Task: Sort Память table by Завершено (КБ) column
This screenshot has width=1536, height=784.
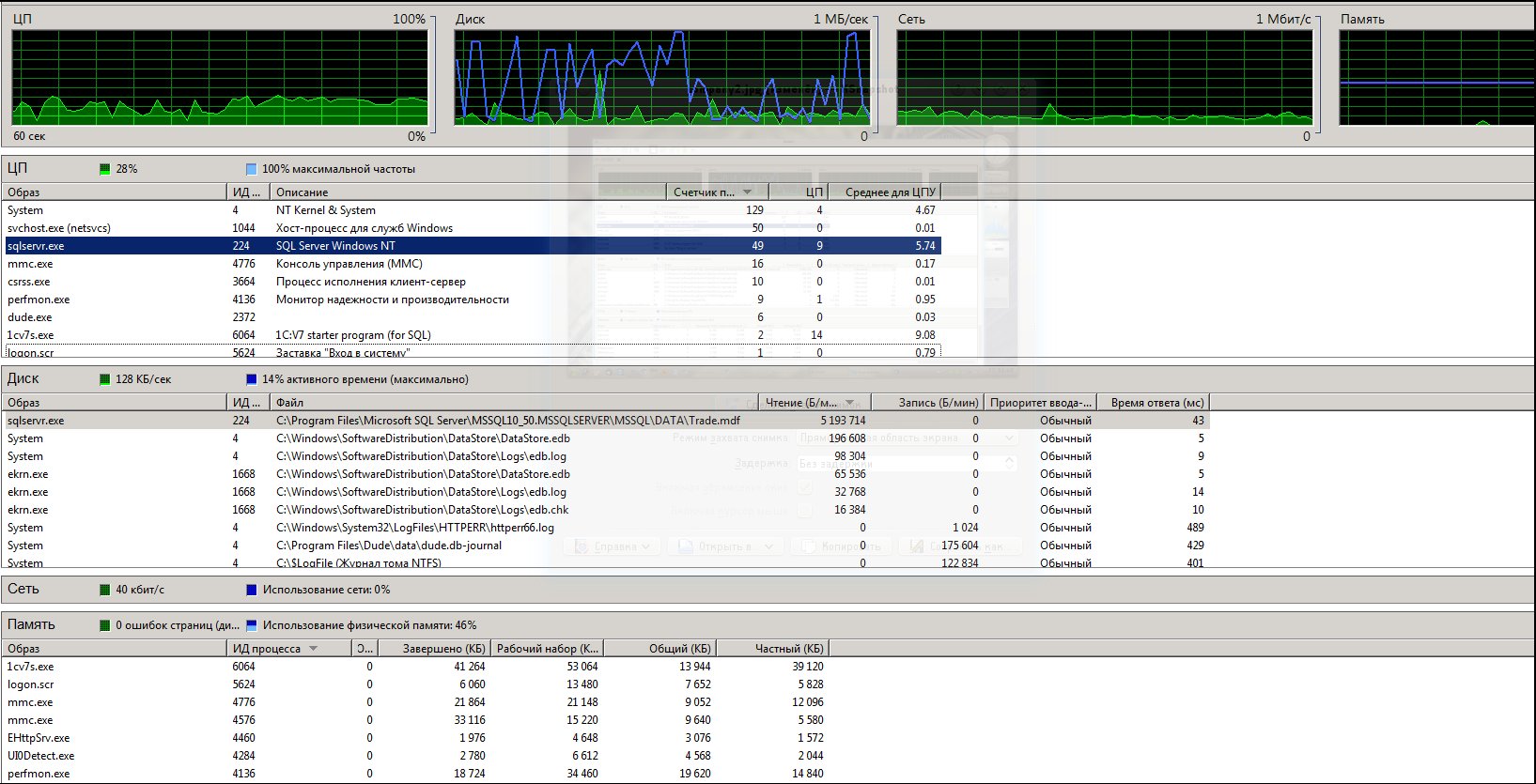Action: [434, 649]
